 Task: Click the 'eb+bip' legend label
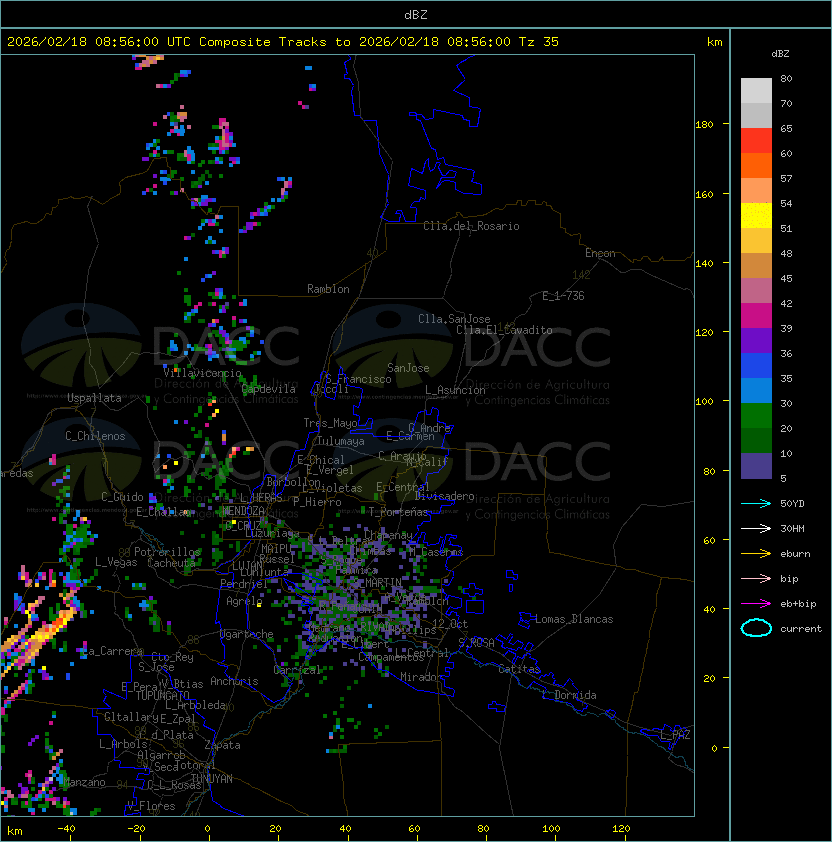798,604
